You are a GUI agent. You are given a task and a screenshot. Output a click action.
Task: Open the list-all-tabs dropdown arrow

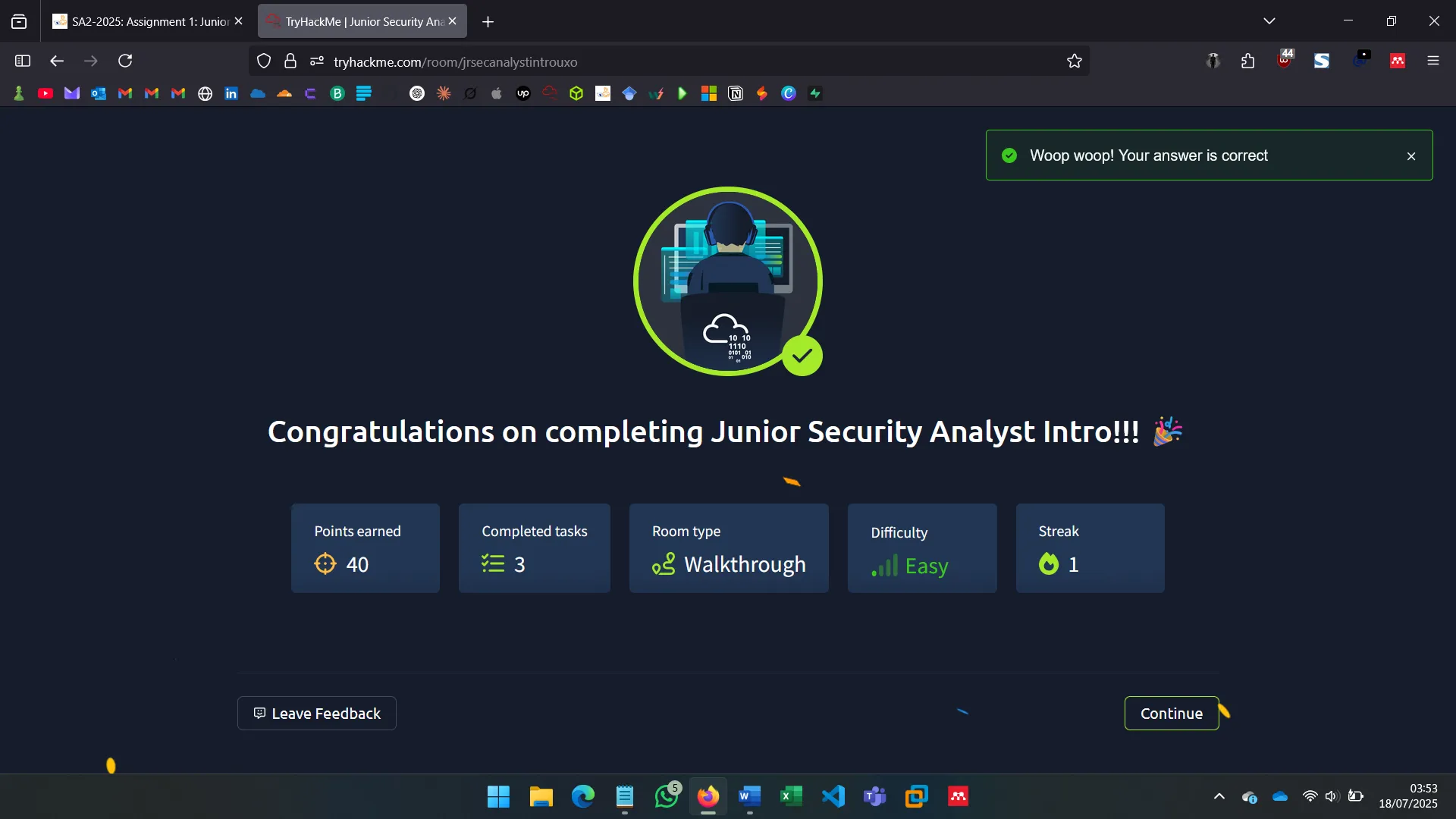(1269, 20)
